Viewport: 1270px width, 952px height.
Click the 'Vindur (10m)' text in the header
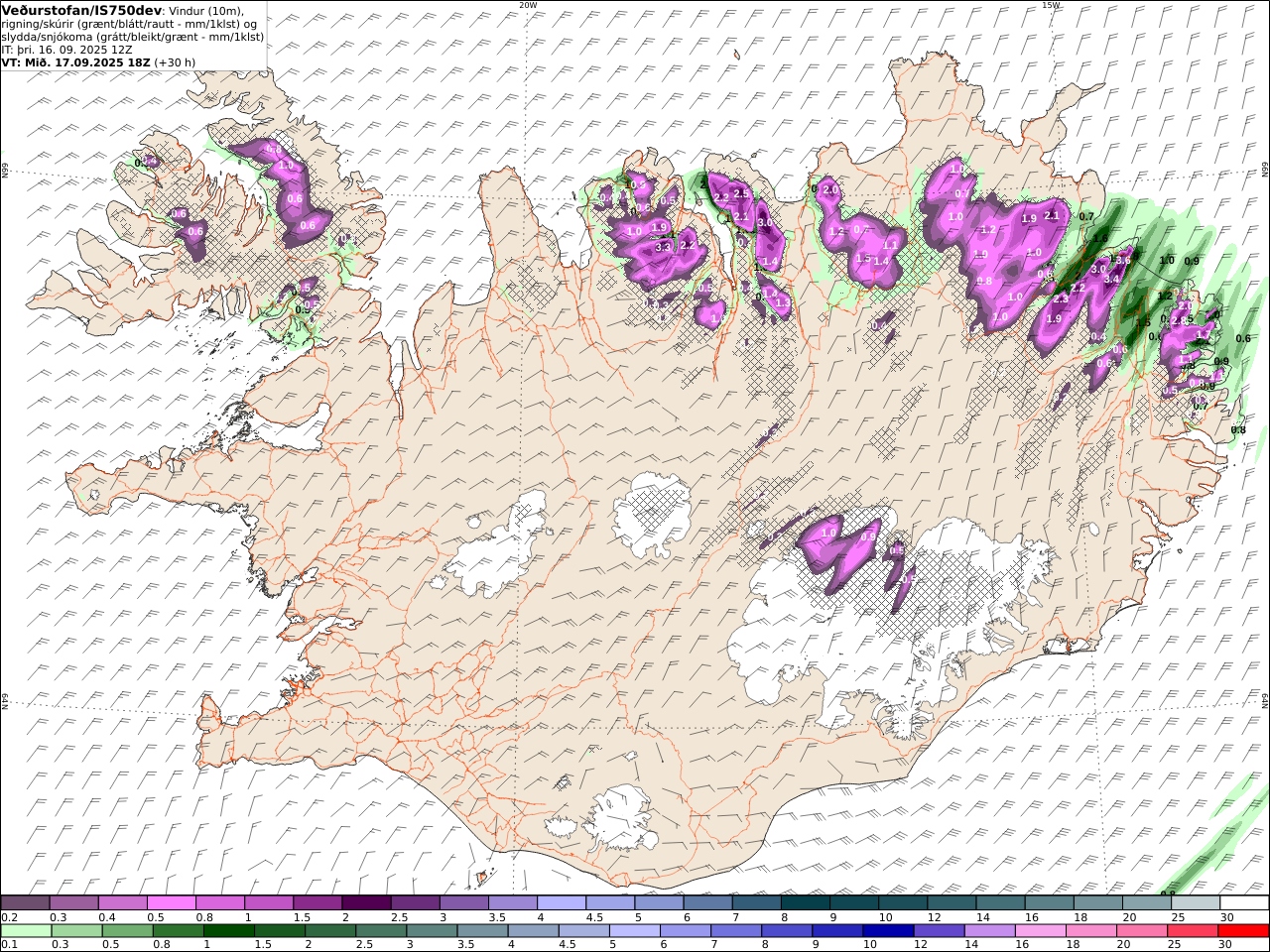click(x=206, y=11)
